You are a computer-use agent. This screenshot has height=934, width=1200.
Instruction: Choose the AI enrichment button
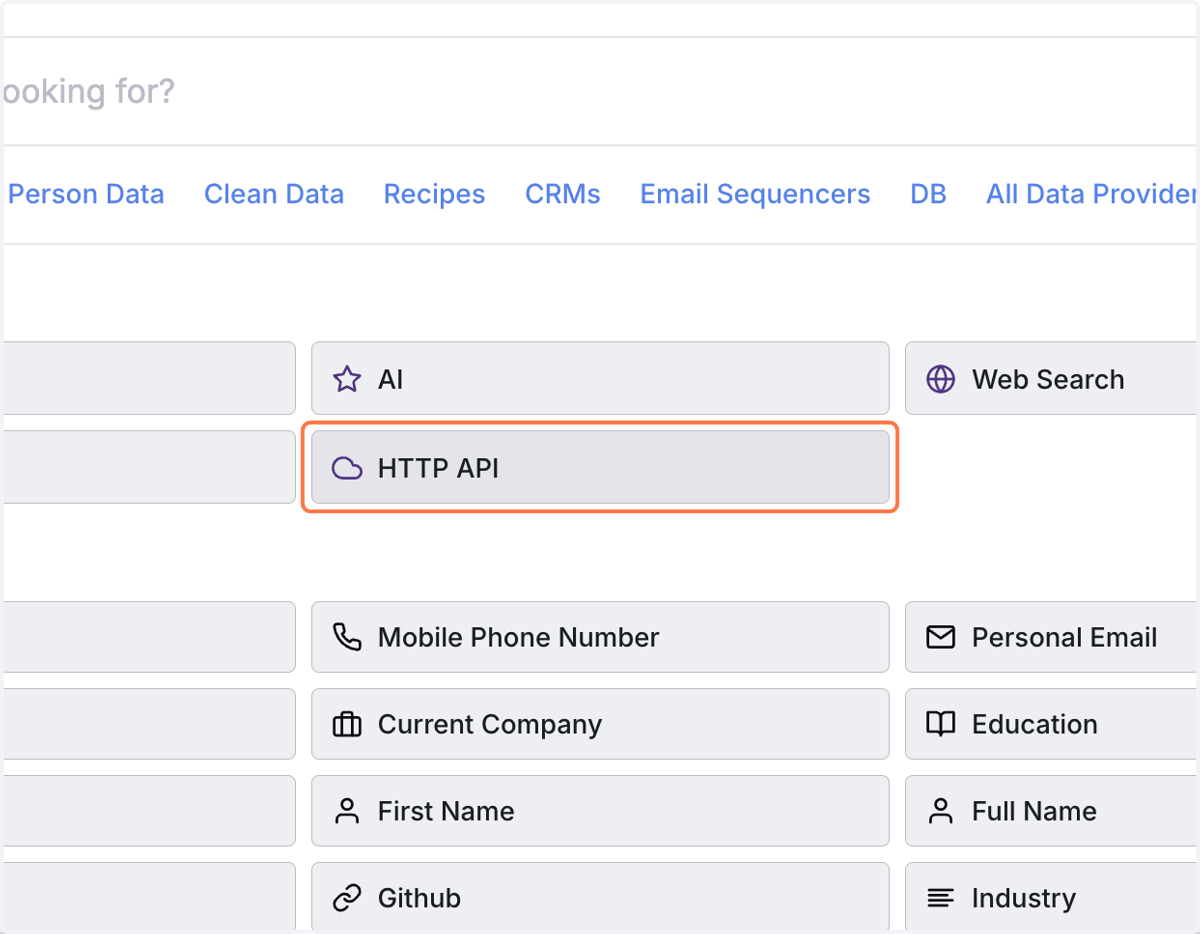tap(600, 378)
